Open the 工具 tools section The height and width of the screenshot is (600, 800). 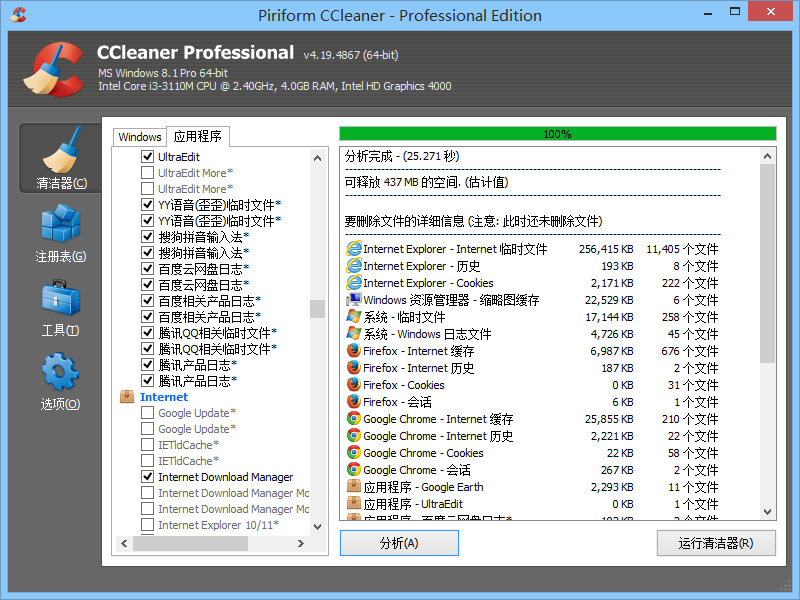click(x=61, y=307)
